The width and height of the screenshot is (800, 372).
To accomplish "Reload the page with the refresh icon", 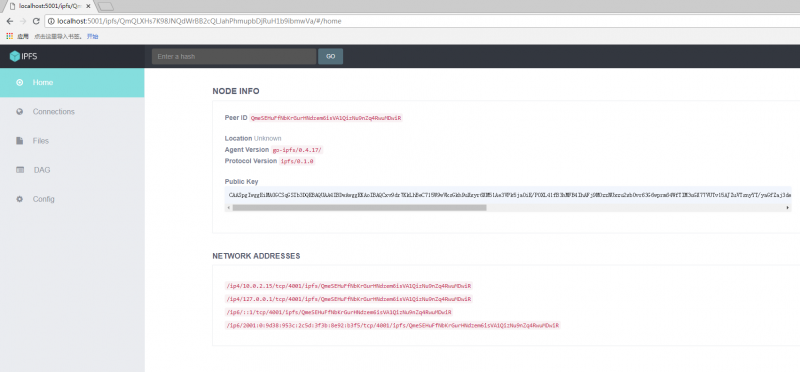I will 36,21.
